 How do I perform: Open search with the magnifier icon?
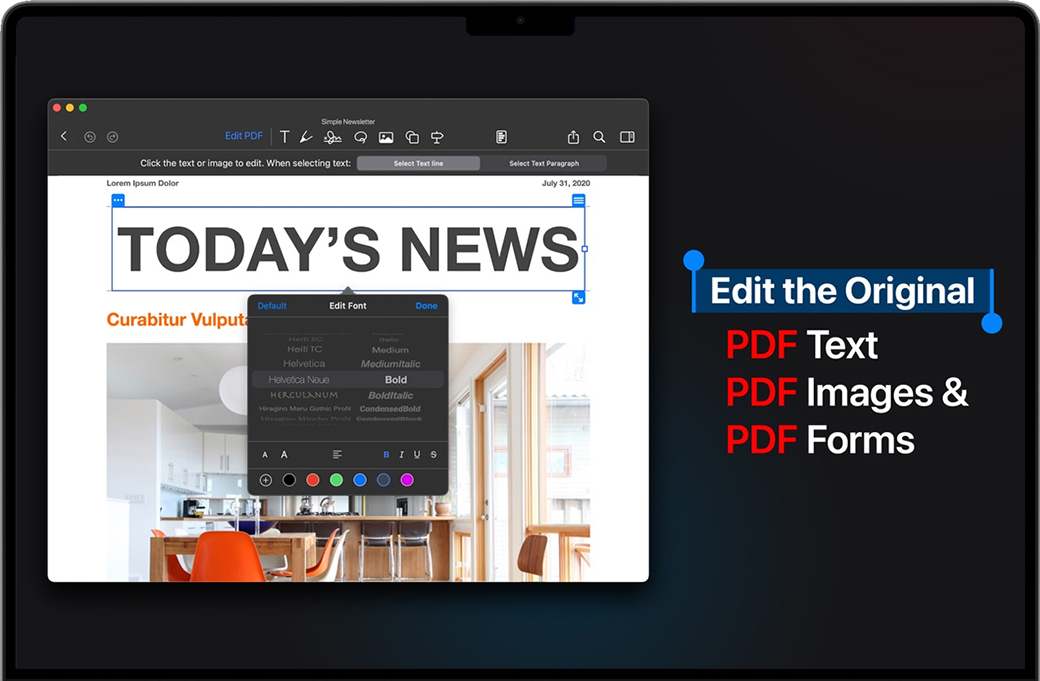599,137
